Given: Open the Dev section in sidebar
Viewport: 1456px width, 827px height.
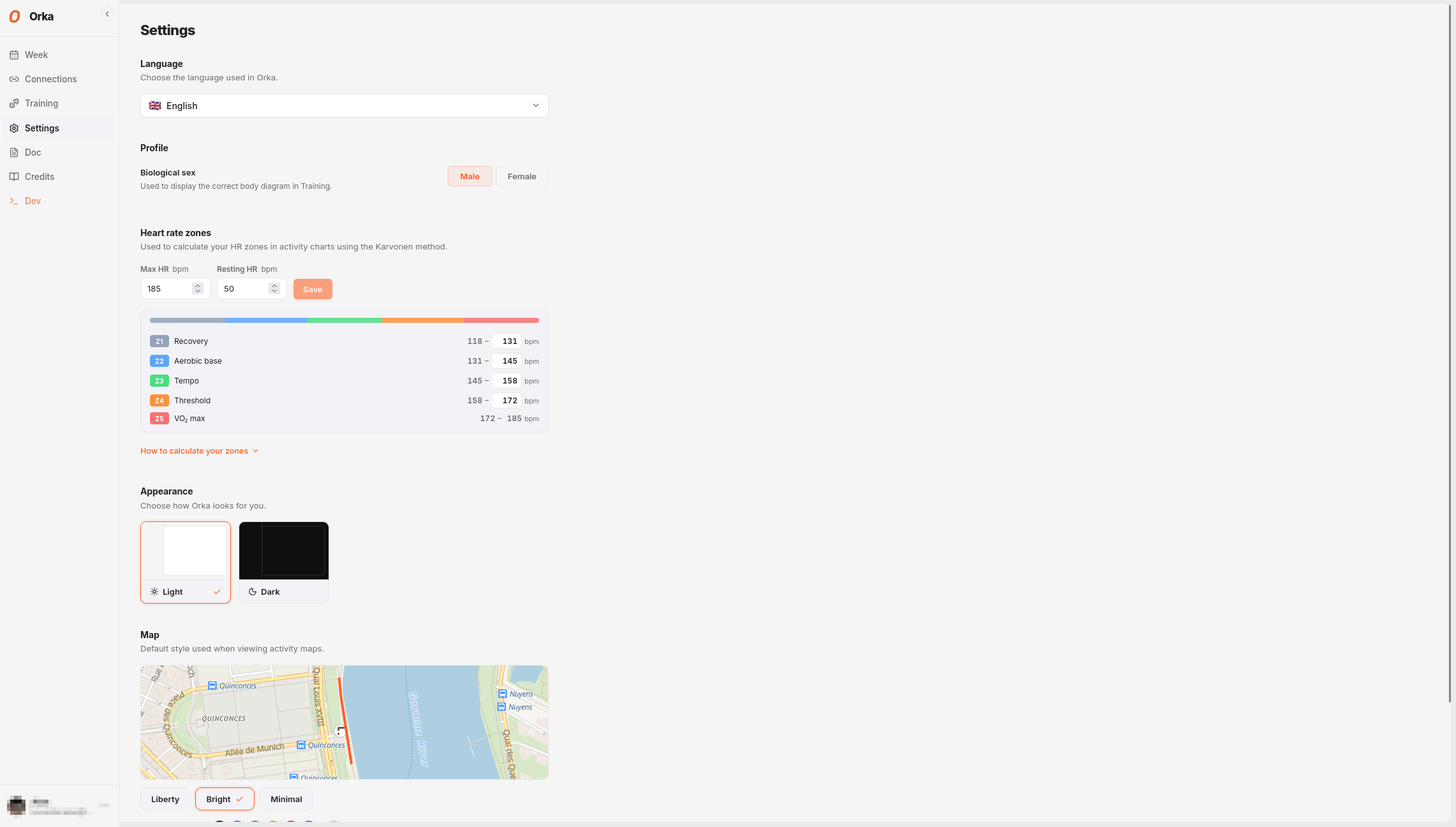Looking at the screenshot, I should point(59,201).
